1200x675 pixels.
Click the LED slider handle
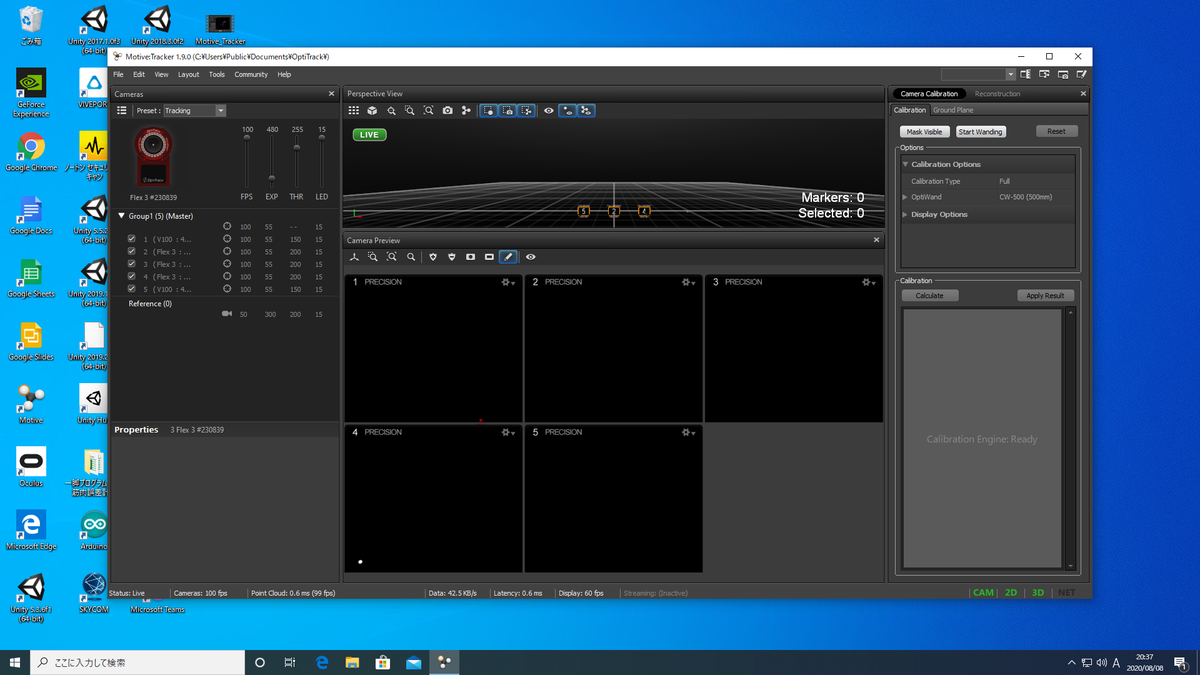click(x=322, y=140)
